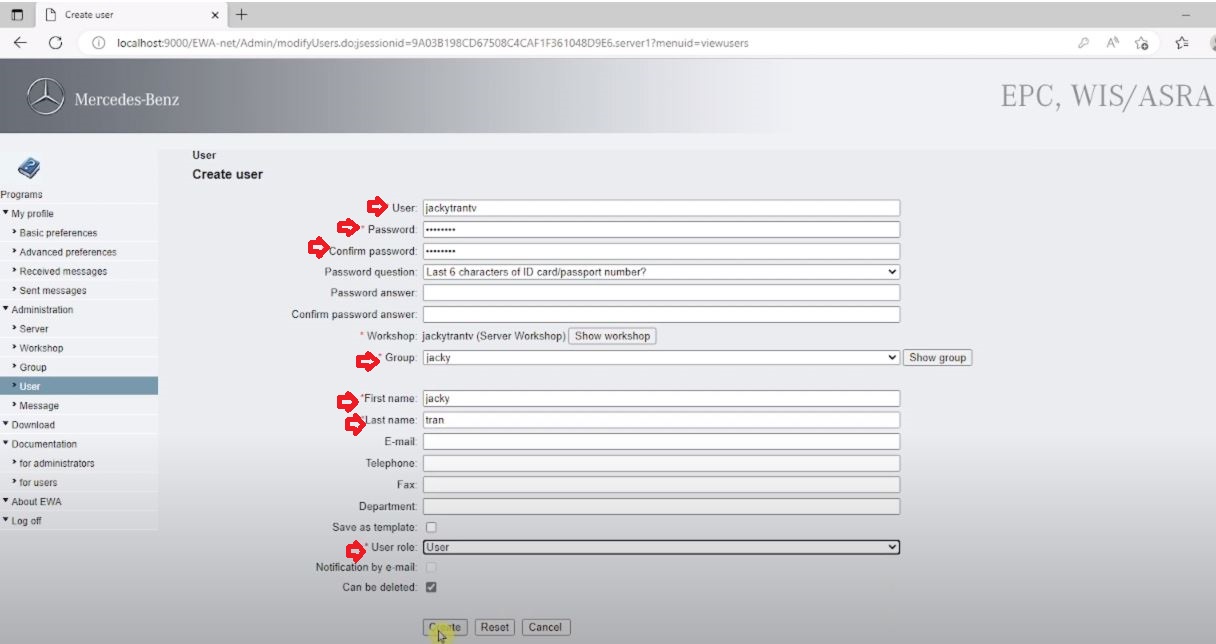Enable the Save as template checkbox

tap(431, 527)
